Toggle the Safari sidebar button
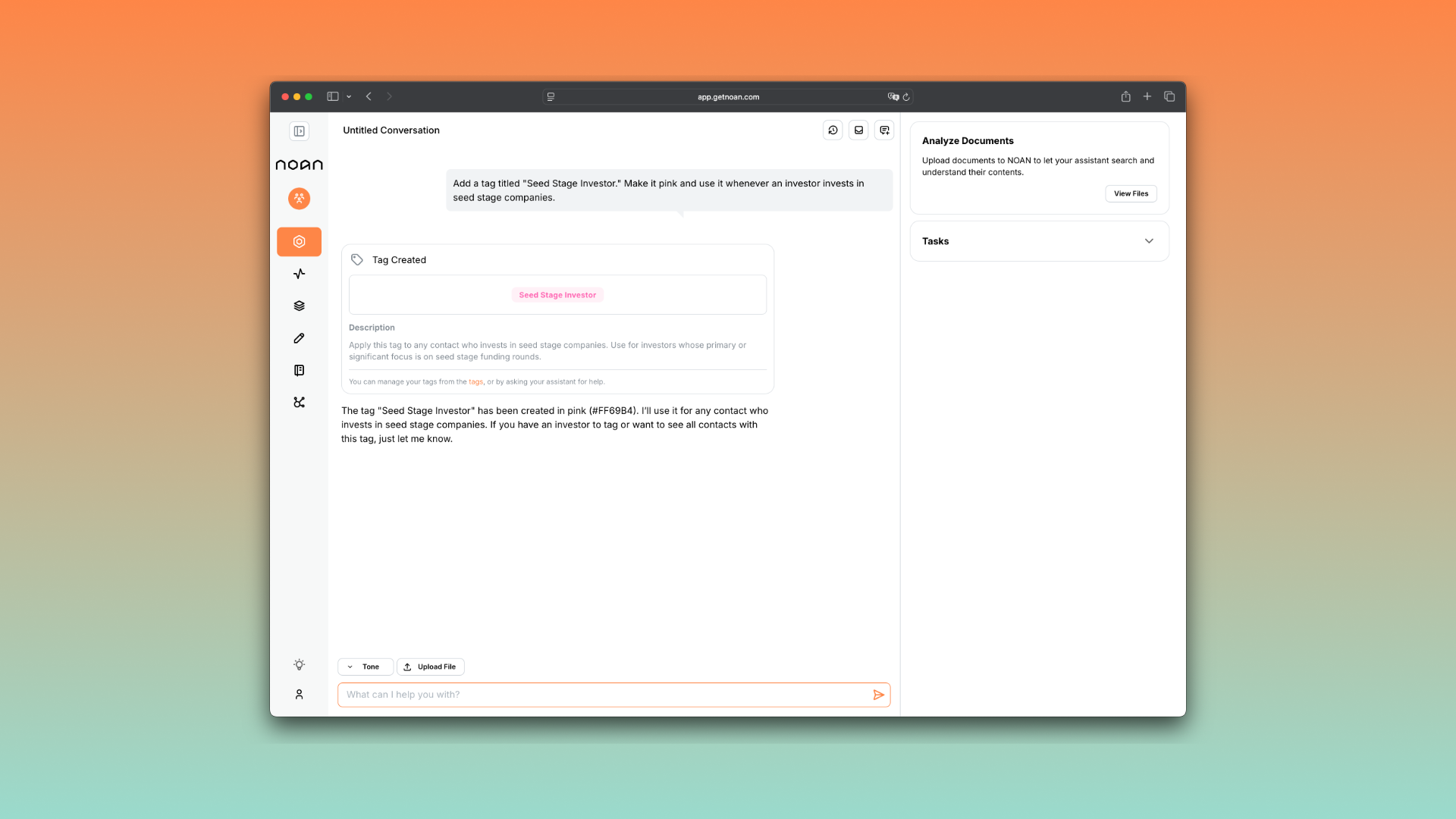1456x819 pixels. pos(332,96)
